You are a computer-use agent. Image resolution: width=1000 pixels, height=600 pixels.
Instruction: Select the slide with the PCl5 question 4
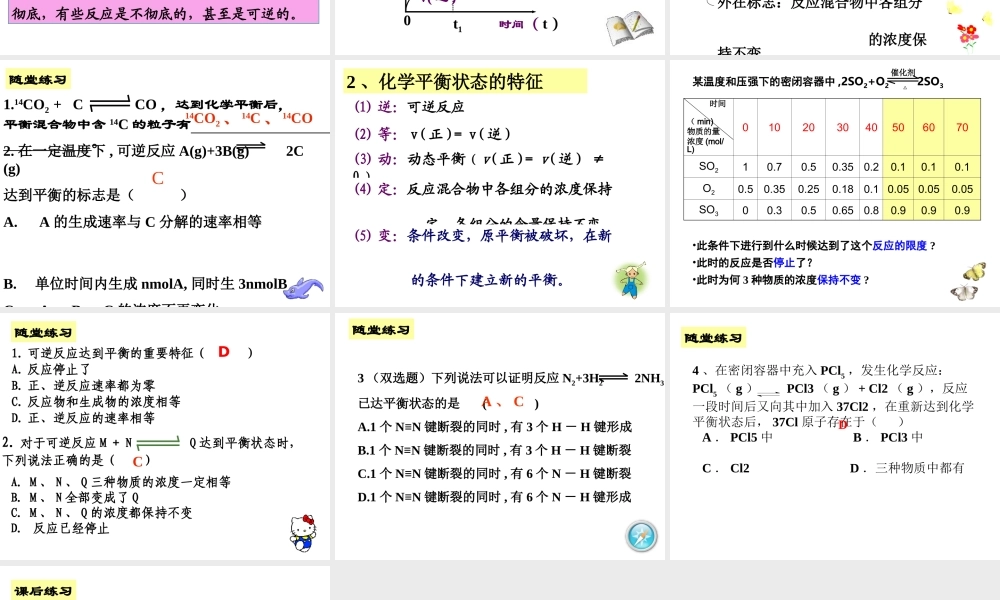tap(834, 436)
